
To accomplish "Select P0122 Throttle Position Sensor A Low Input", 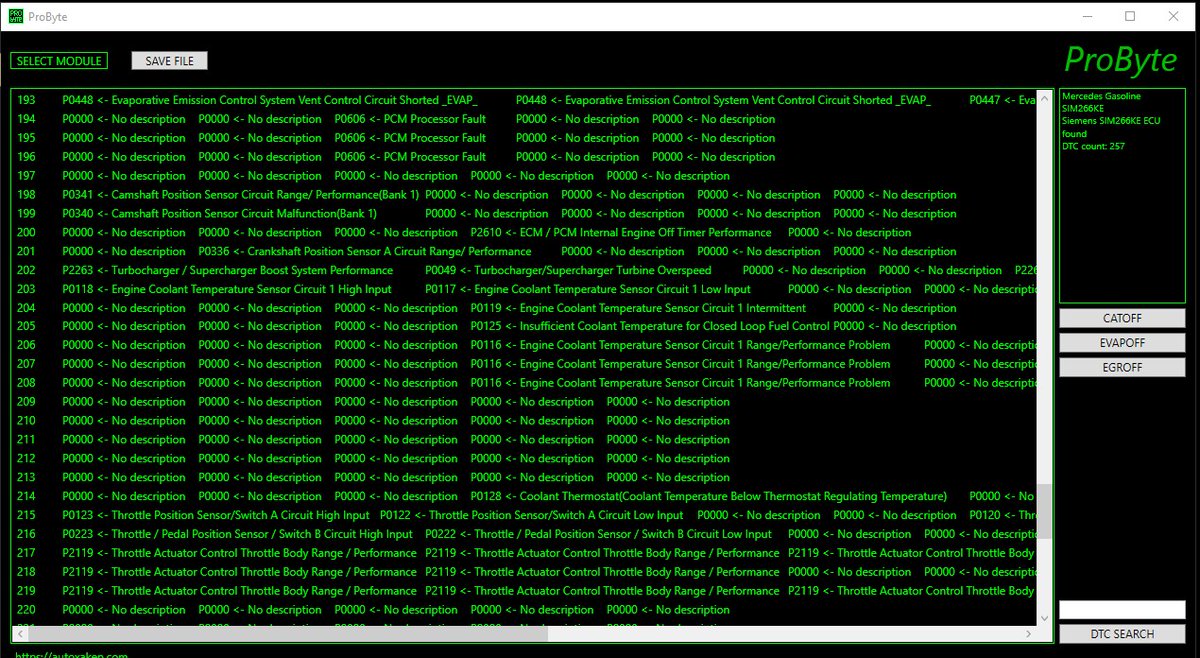I will (x=532, y=515).
